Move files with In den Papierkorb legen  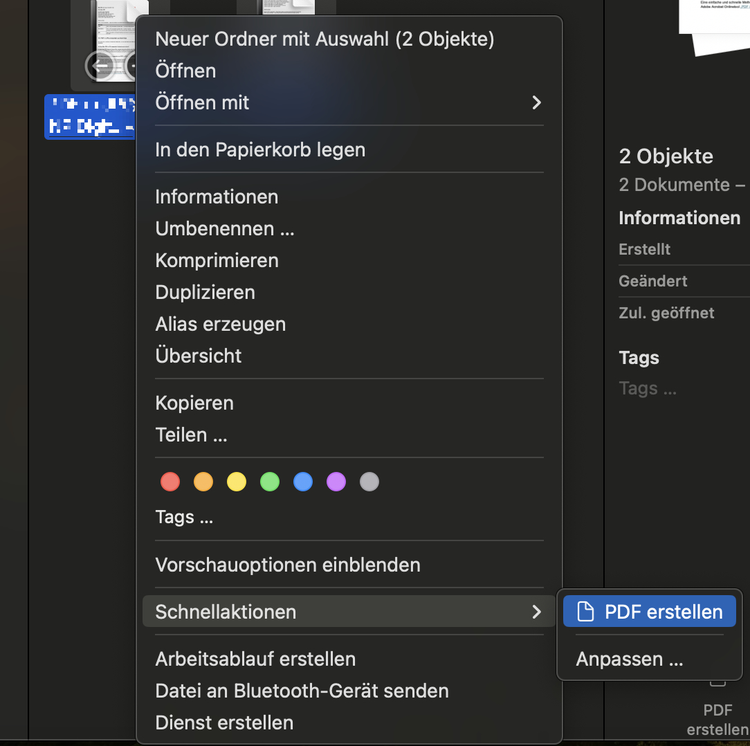(349, 150)
